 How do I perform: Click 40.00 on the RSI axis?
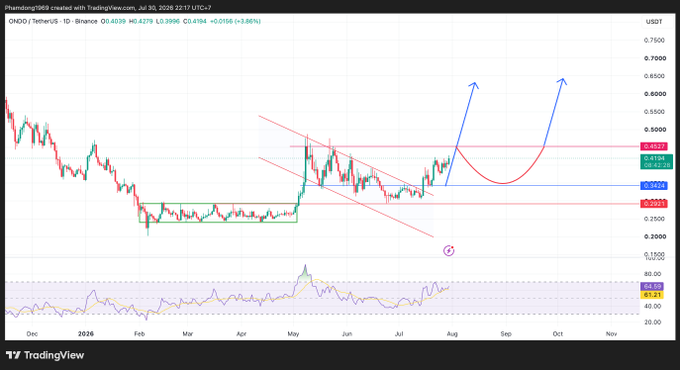[653, 306]
